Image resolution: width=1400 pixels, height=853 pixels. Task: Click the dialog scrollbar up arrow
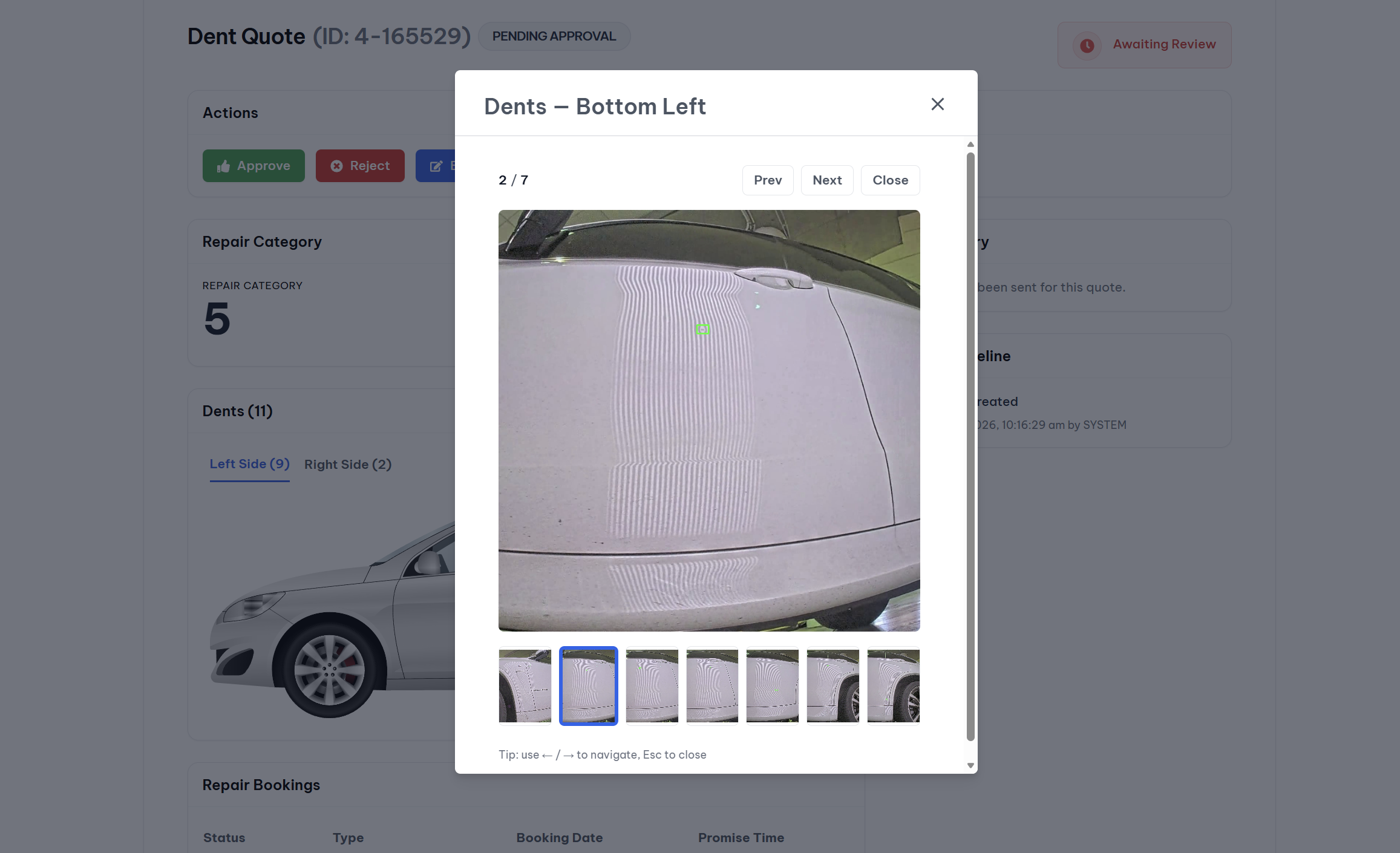(x=970, y=145)
